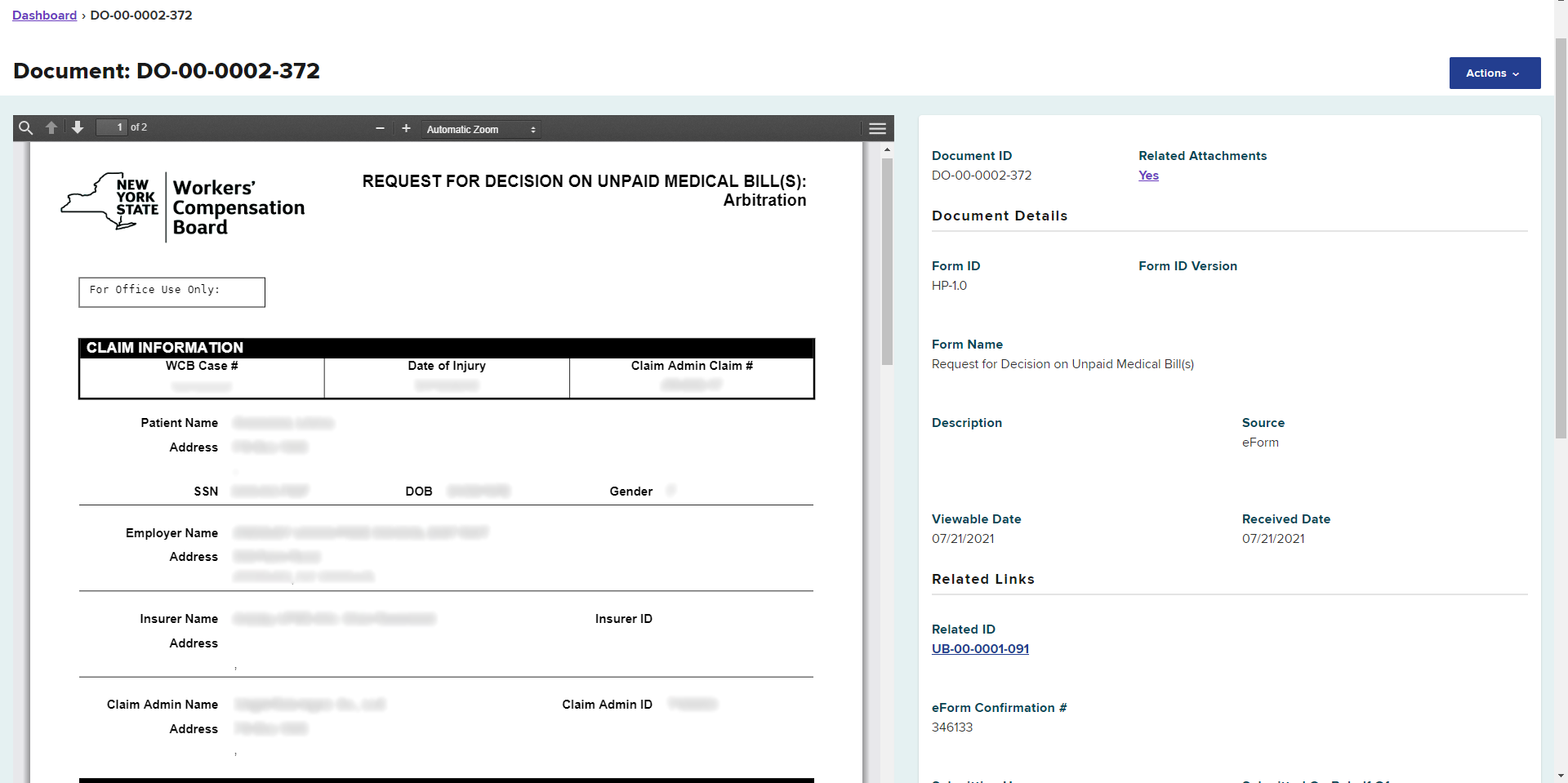Click the 'For Office Use Only' box
The height and width of the screenshot is (783, 1568).
(x=171, y=292)
